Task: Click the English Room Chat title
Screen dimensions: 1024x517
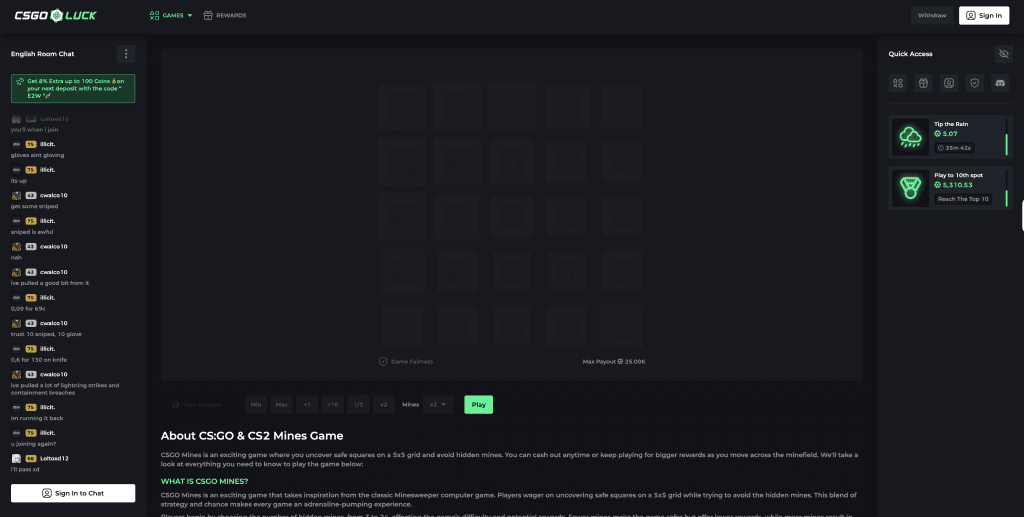Action: [x=42, y=54]
